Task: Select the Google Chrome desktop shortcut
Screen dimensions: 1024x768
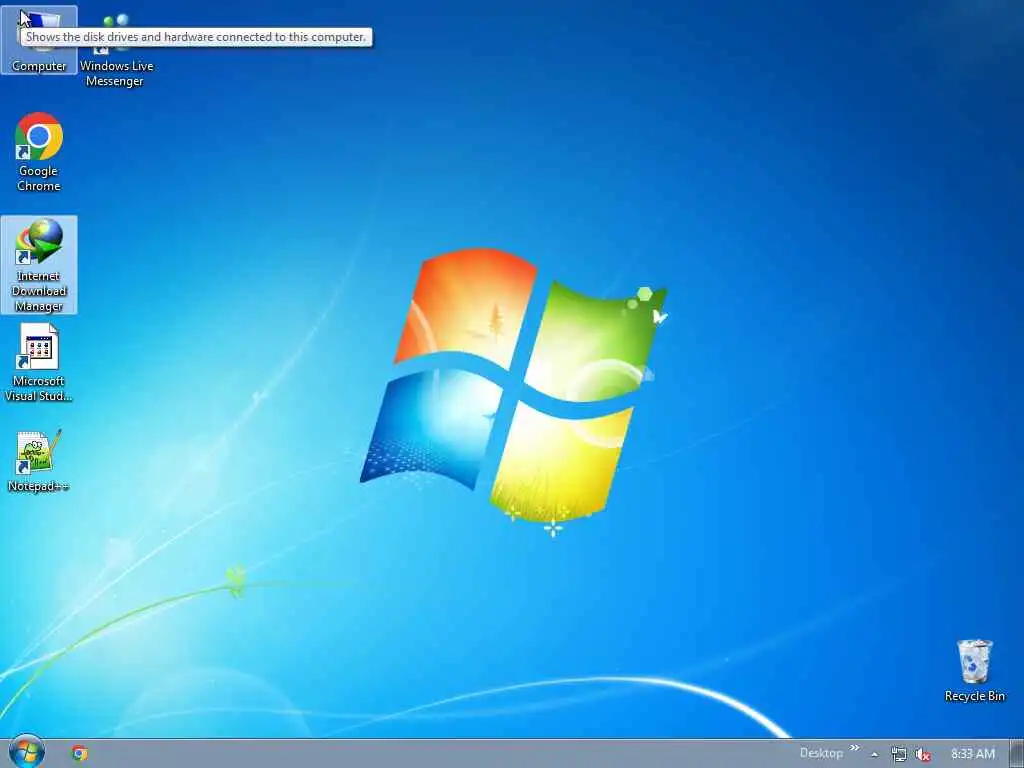Action: pyautogui.click(x=39, y=152)
